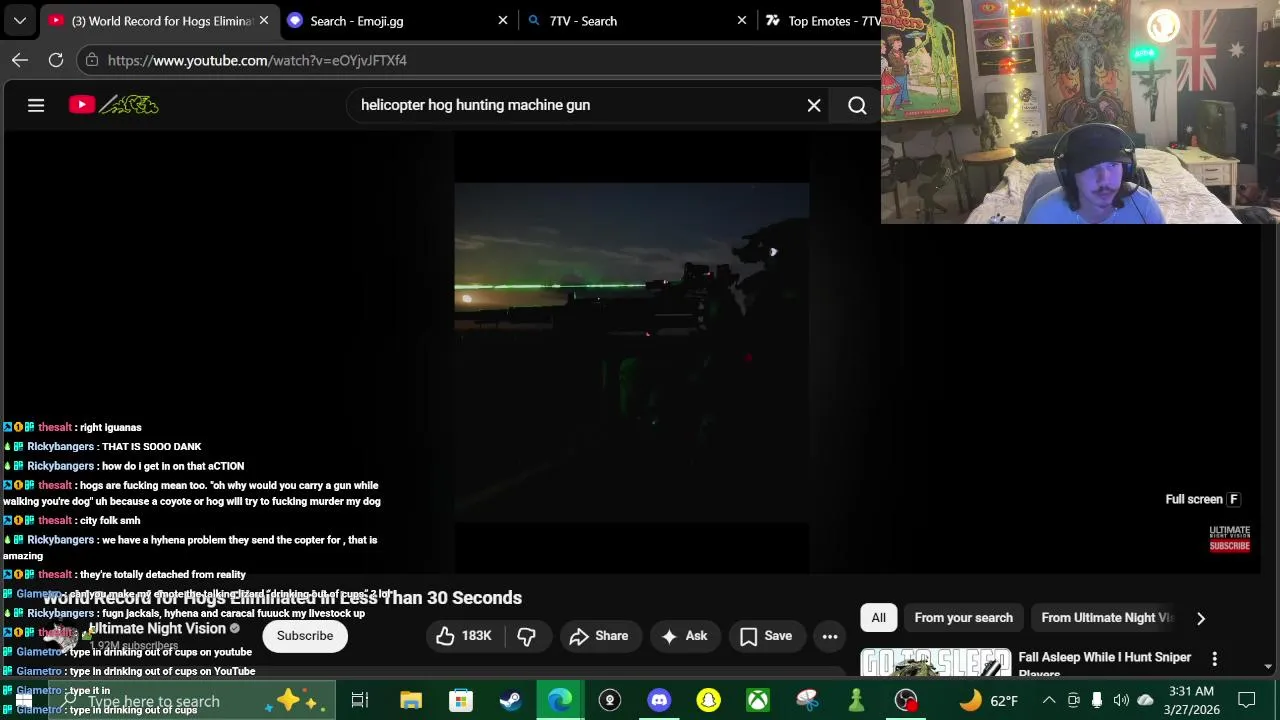Select the From Ultimate Night Vision chip
The width and height of the screenshot is (1280, 720).
(x=1107, y=618)
